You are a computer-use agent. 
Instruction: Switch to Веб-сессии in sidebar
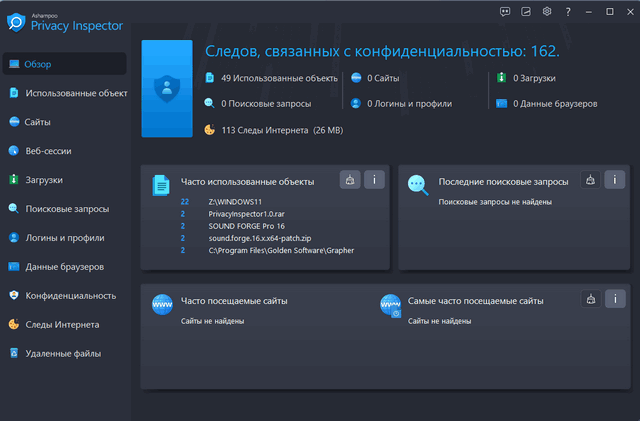(x=48, y=151)
